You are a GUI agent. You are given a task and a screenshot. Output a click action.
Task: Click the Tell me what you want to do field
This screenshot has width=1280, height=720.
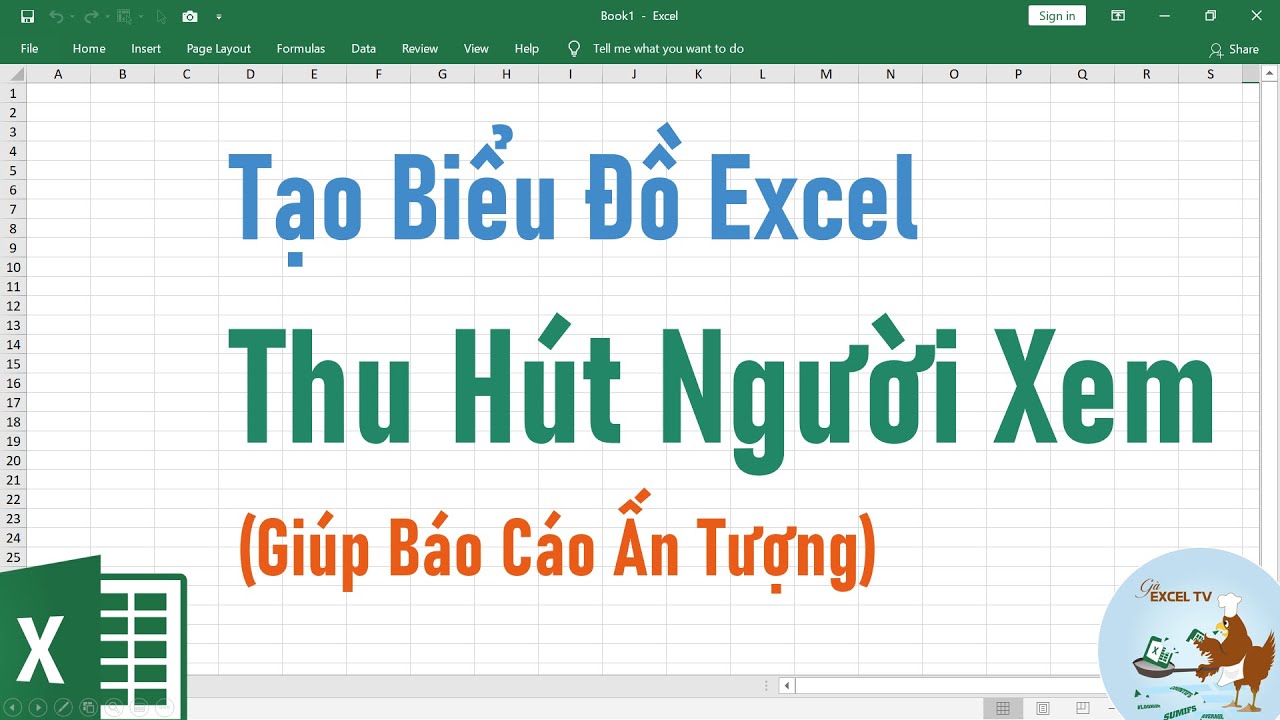tap(668, 49)
